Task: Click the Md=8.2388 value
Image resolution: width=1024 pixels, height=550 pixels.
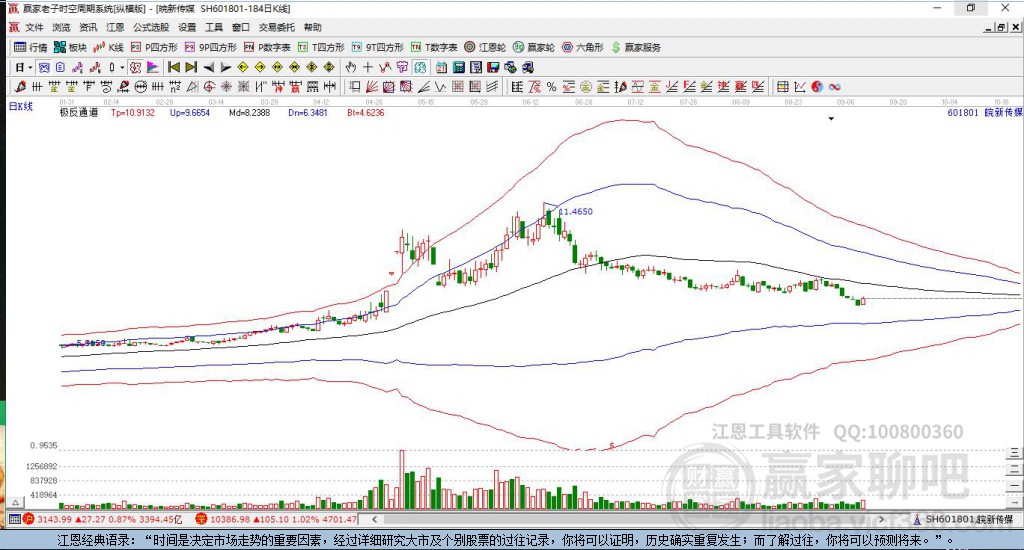Action: coord(249,112)
